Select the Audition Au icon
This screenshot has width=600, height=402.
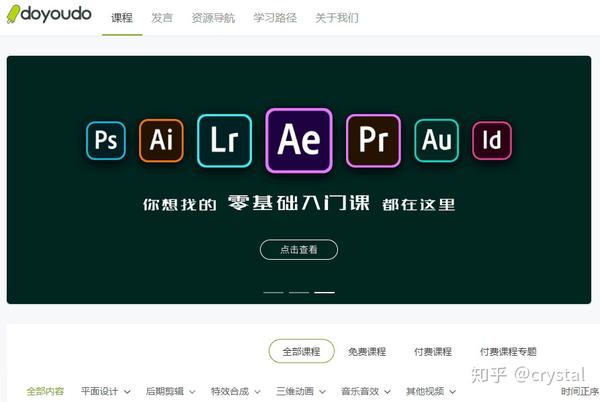pos(437,140)
